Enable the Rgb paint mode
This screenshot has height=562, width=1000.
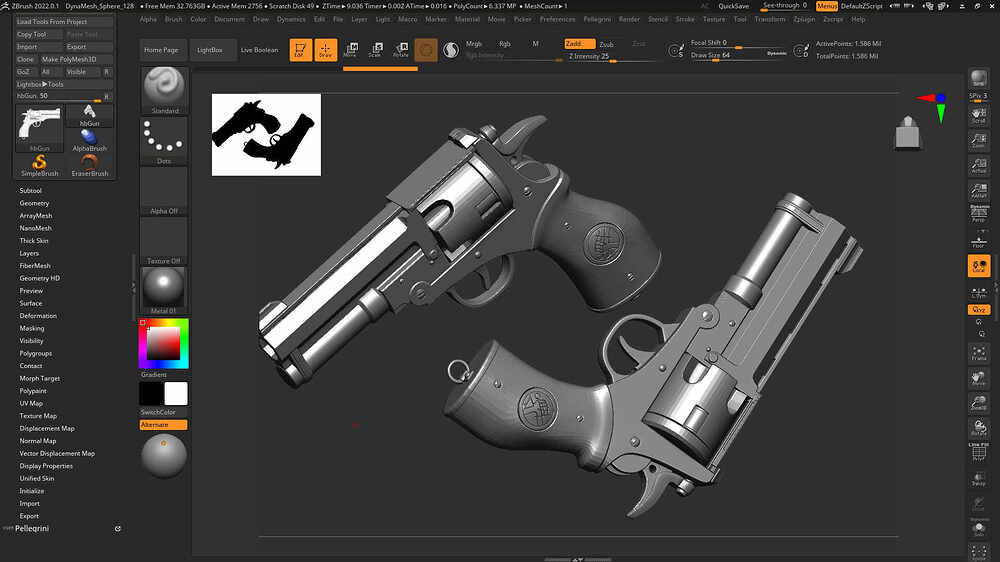(504, 44)
